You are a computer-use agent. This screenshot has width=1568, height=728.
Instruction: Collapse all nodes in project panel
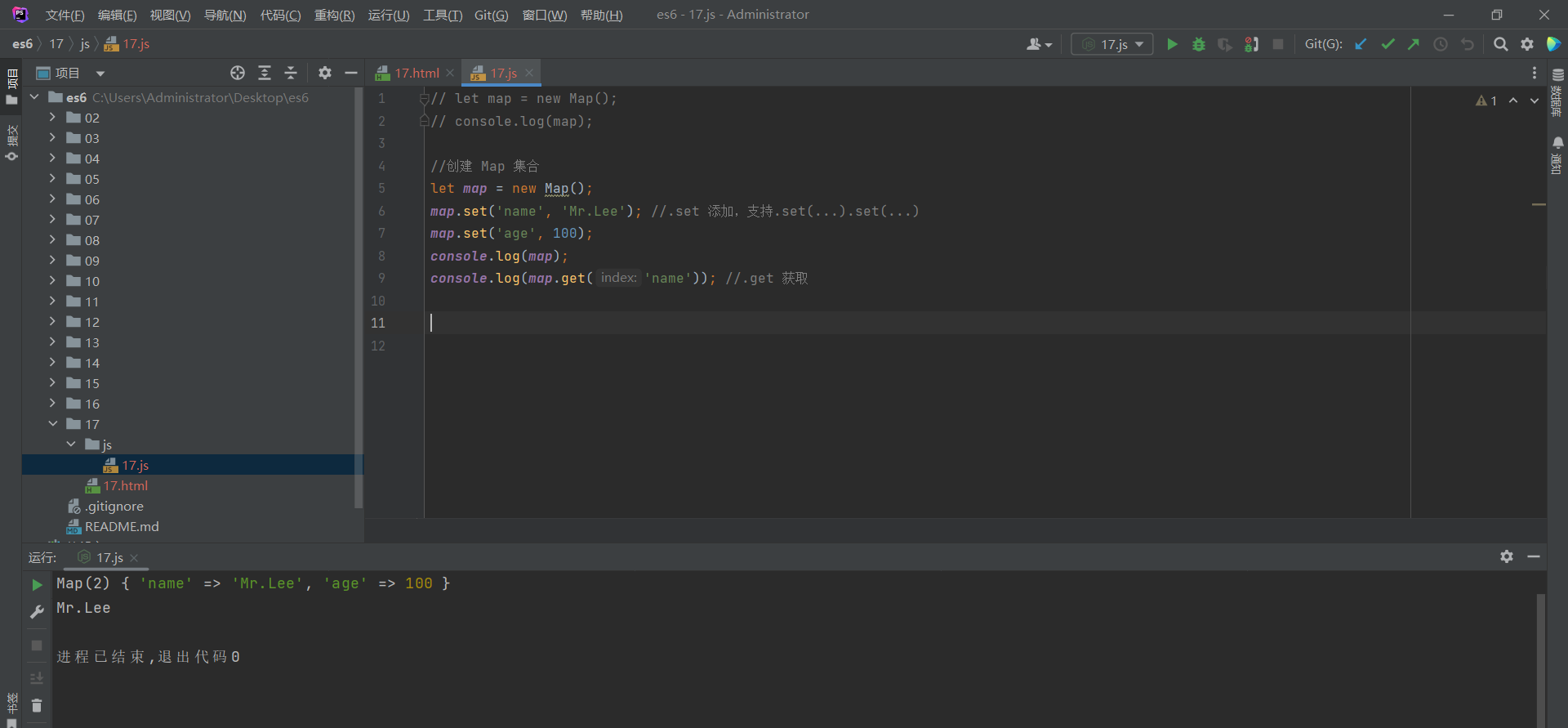[x=291, y=73]
